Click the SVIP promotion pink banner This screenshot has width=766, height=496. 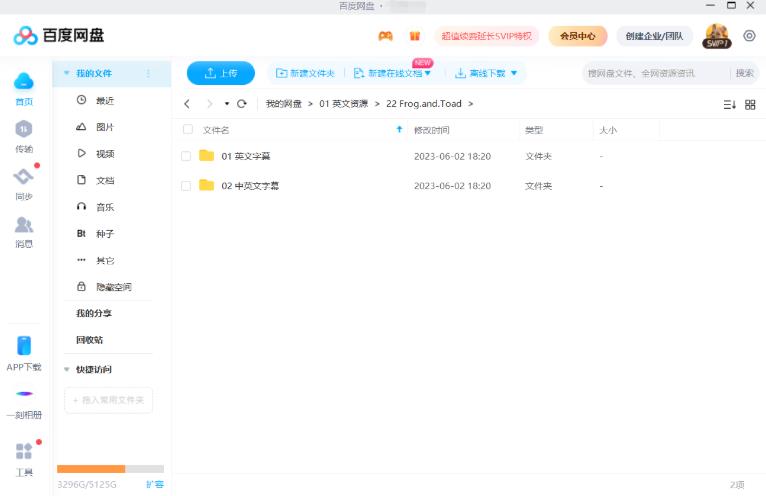click(487, 36)
